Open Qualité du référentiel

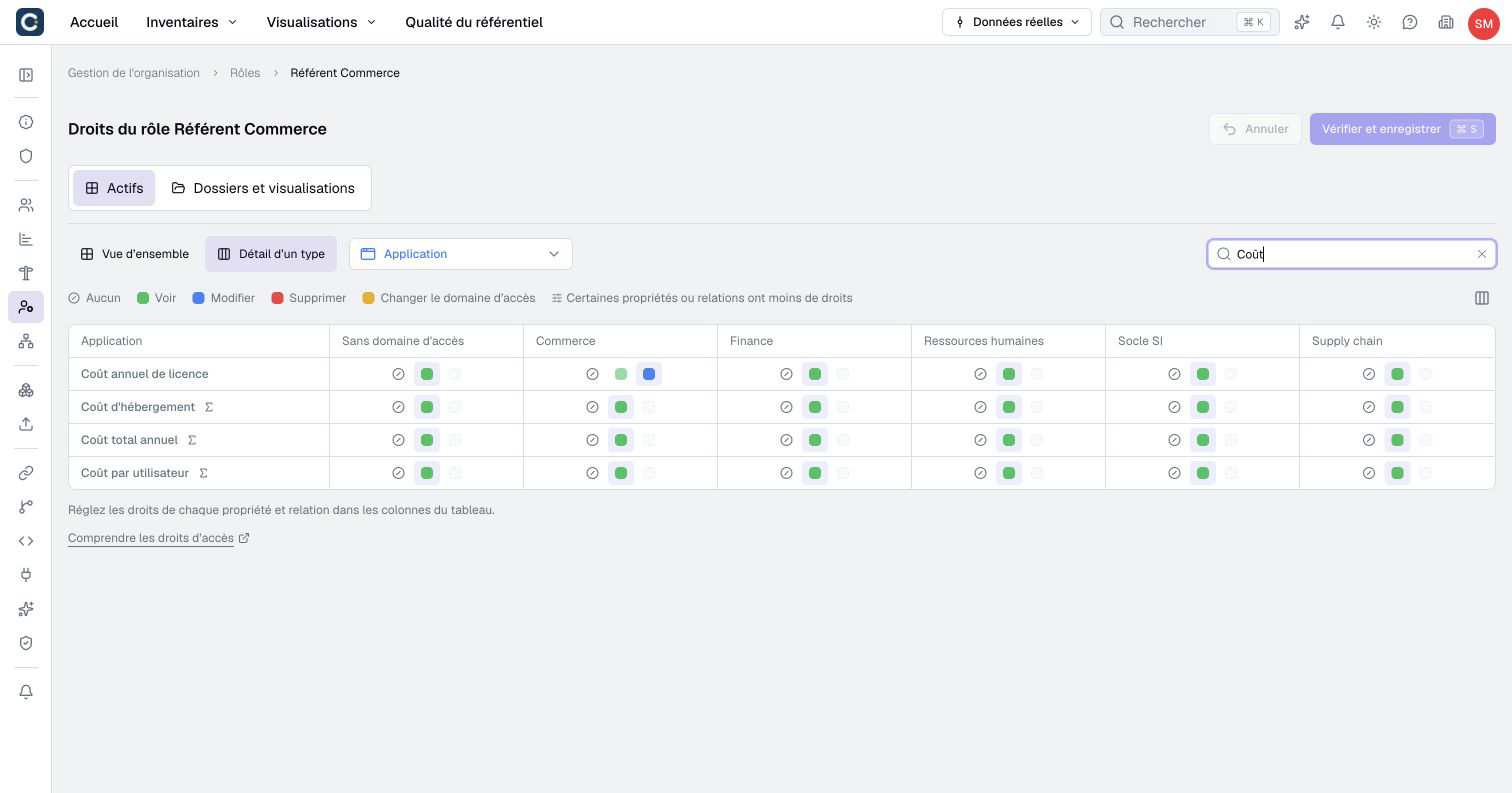click(474, 22)
